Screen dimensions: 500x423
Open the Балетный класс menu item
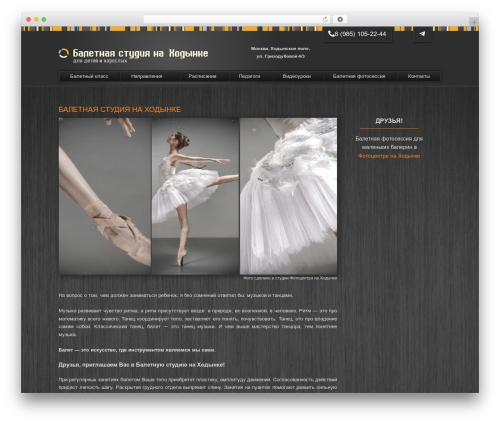pyautogui.click(x=89, y=76)
